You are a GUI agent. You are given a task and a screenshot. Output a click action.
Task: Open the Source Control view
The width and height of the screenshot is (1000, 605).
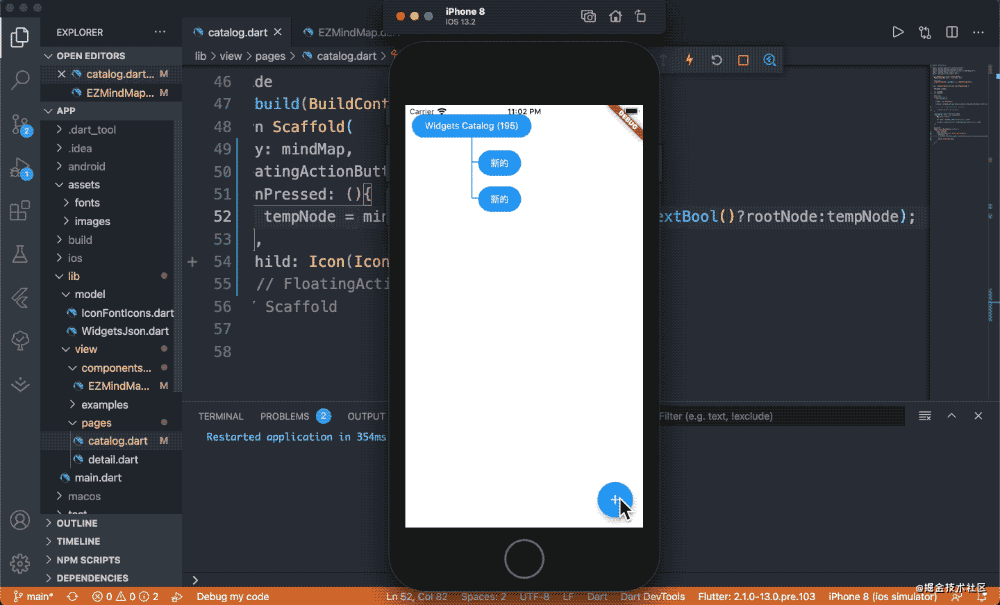click(x=20, y=124)
